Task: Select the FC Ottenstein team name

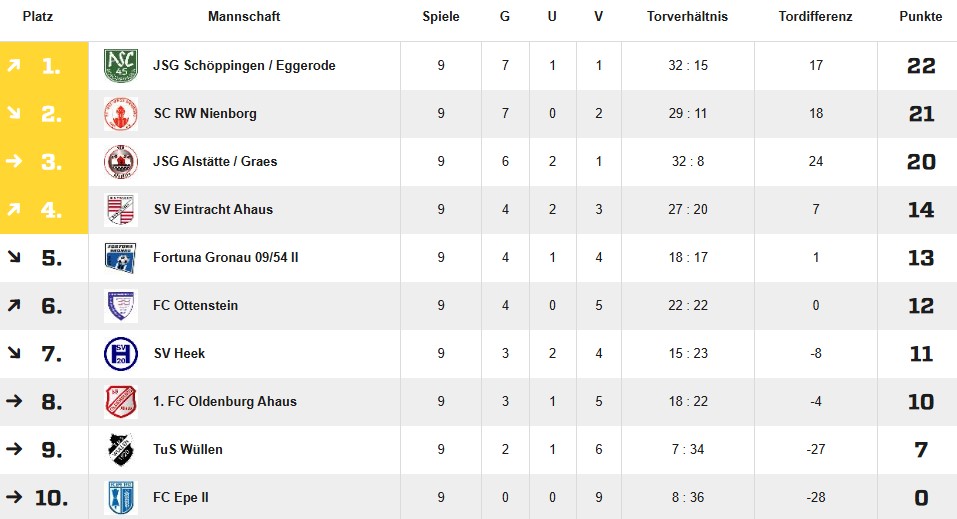Action: pos(195,306)
